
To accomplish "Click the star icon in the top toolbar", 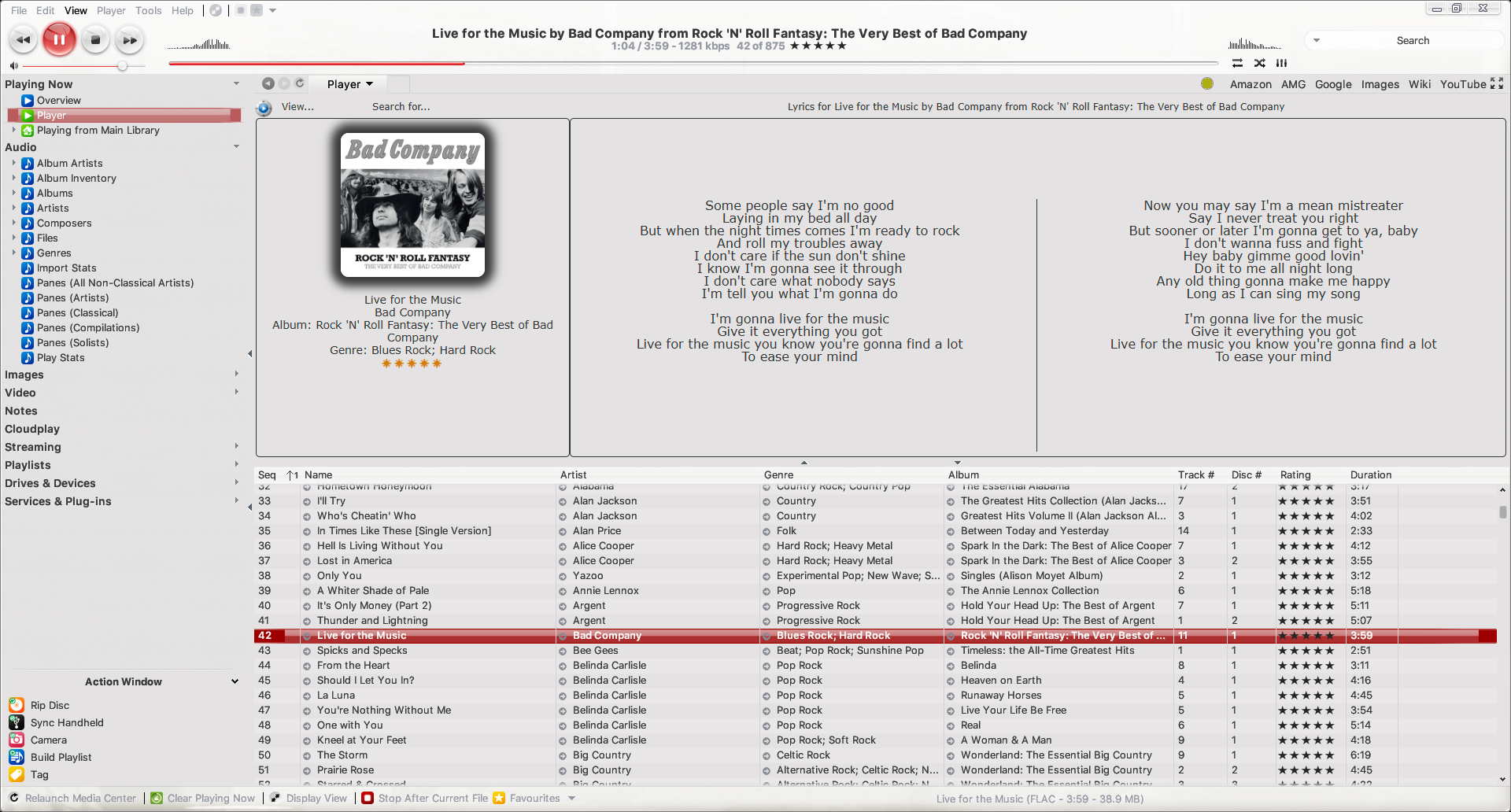I will tap(257, 10).
